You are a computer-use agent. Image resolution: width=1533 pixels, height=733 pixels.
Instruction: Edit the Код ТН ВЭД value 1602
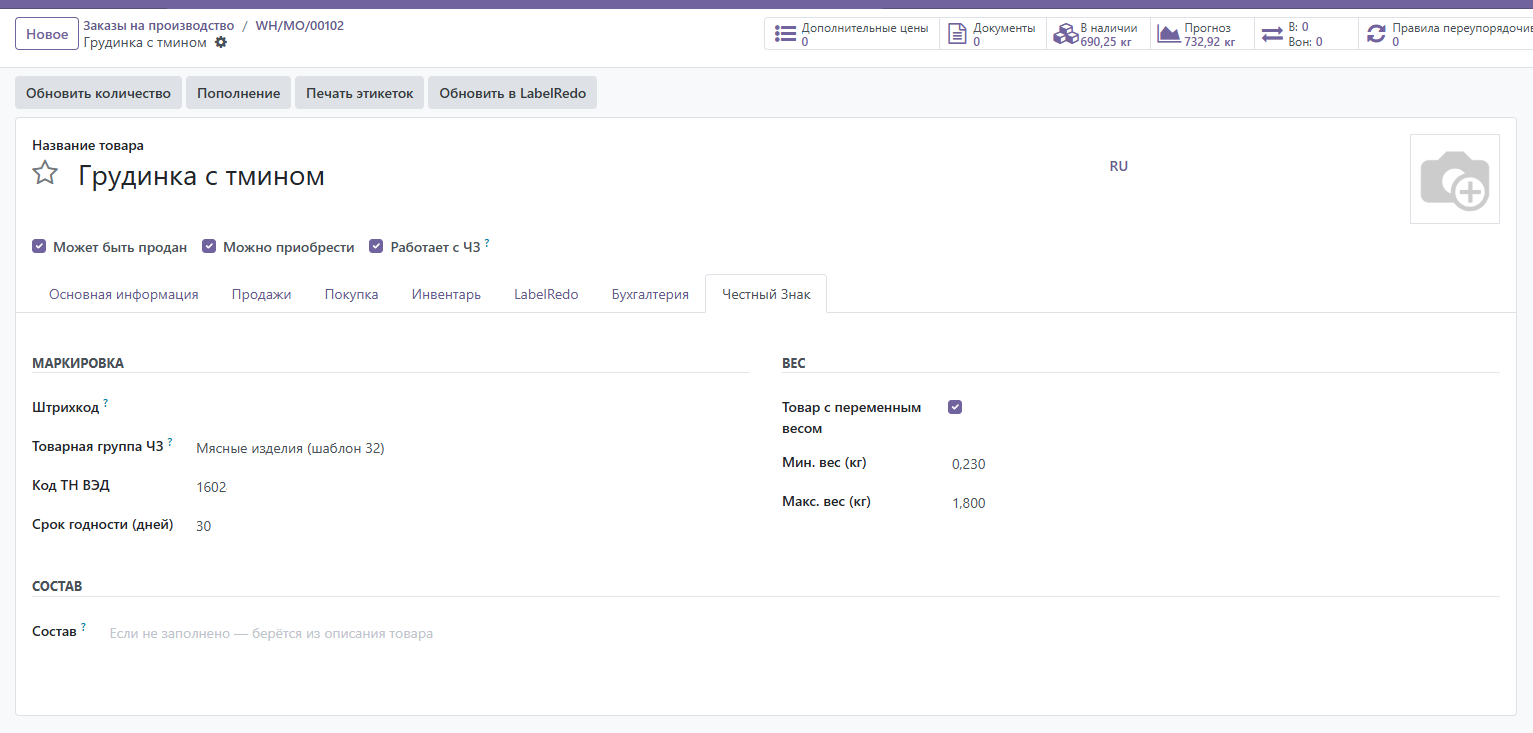472,487
